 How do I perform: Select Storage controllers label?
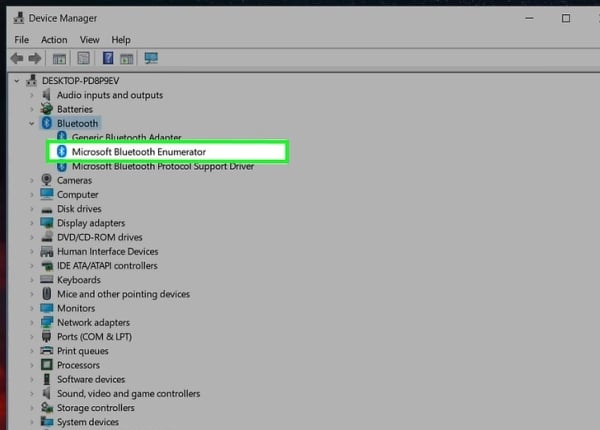[96, 407]
